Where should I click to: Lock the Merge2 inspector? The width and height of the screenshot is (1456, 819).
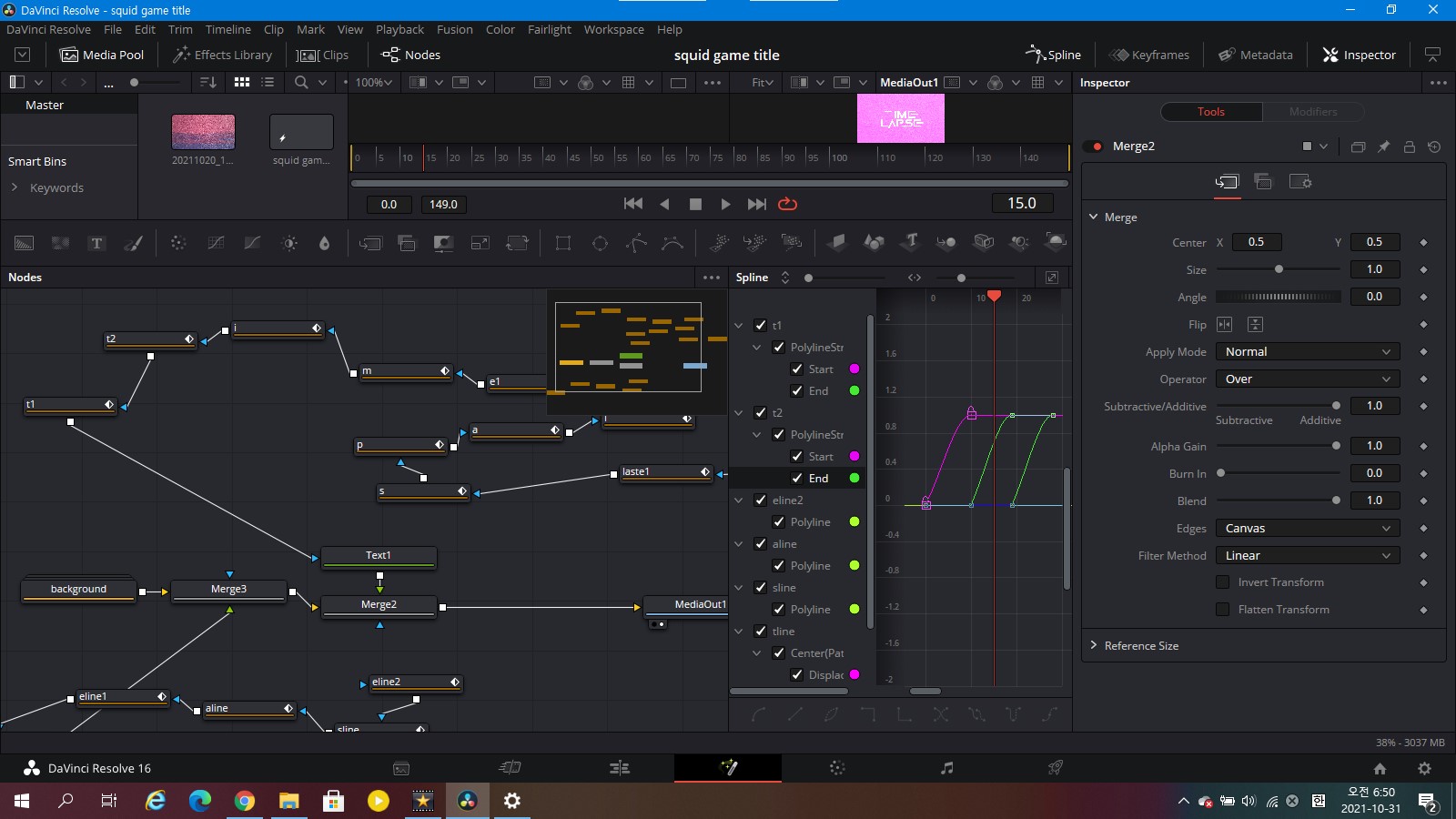1409,147
